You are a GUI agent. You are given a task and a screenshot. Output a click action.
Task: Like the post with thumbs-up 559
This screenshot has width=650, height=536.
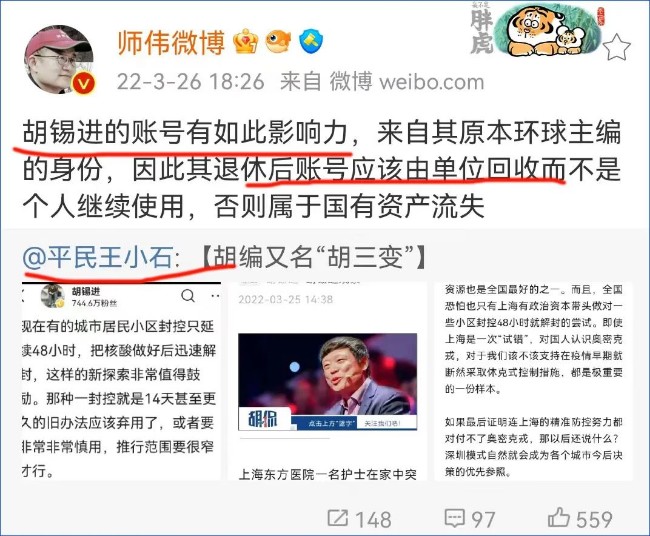tap(580, 518)
